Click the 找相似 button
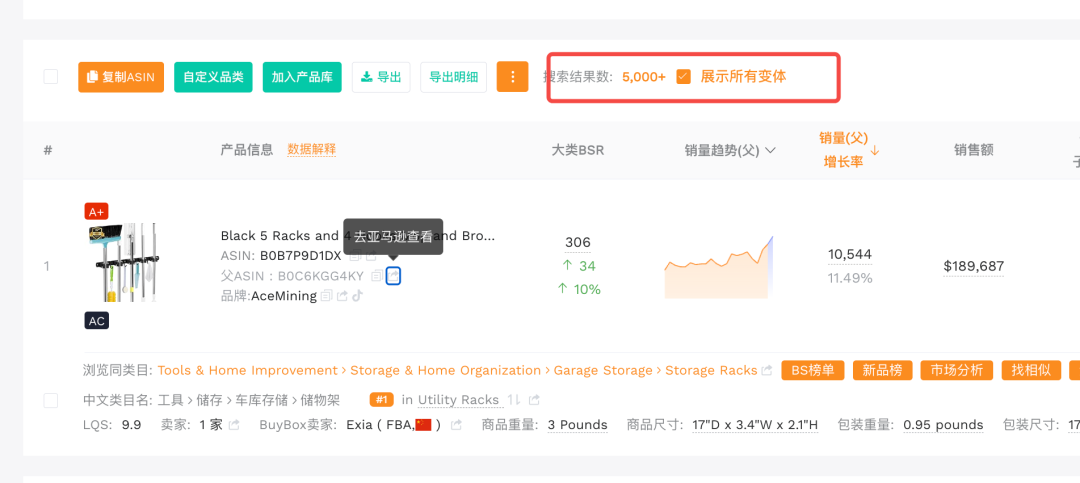 1031,370
